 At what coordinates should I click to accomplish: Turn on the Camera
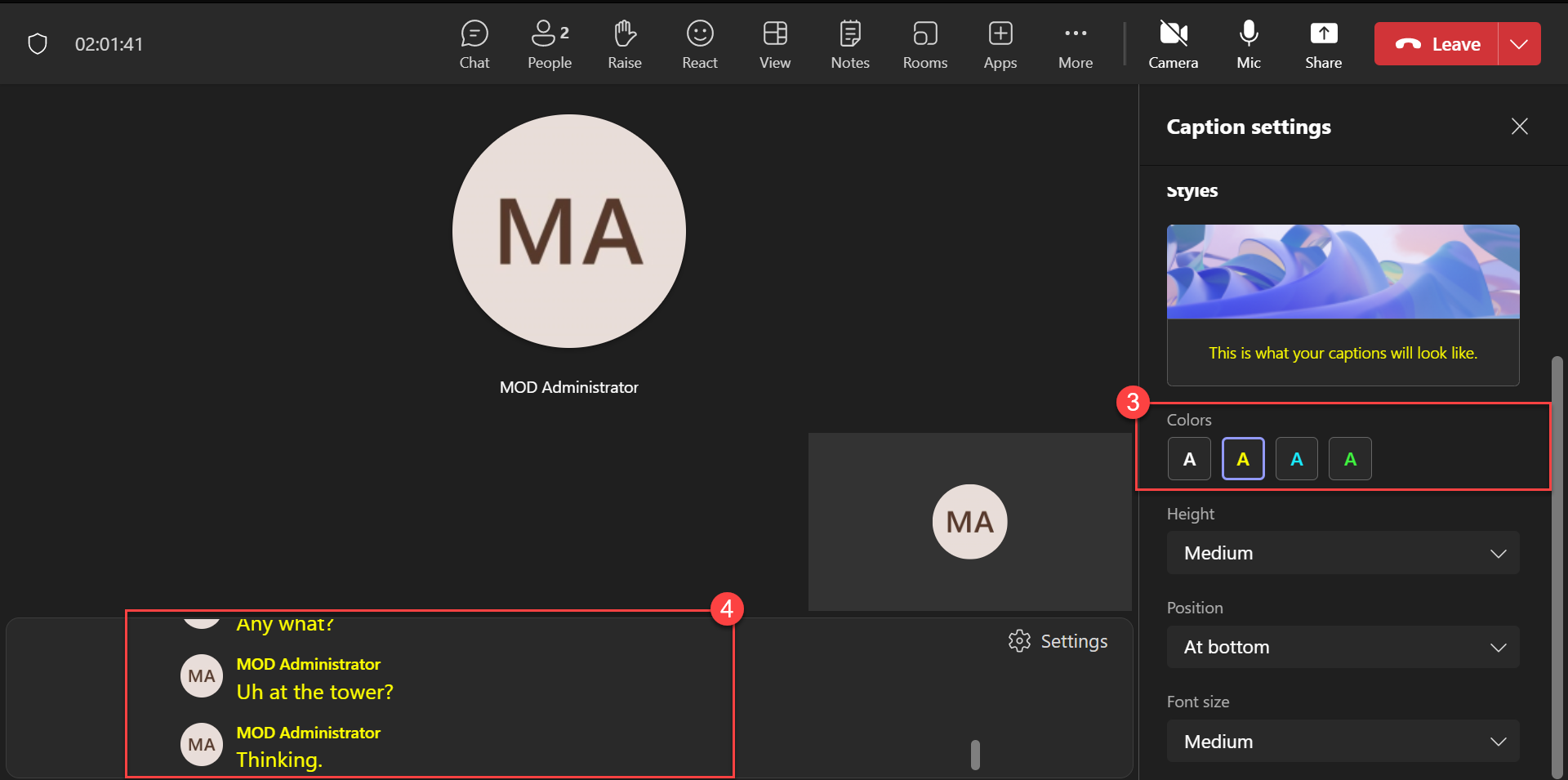coord(1173,44)
